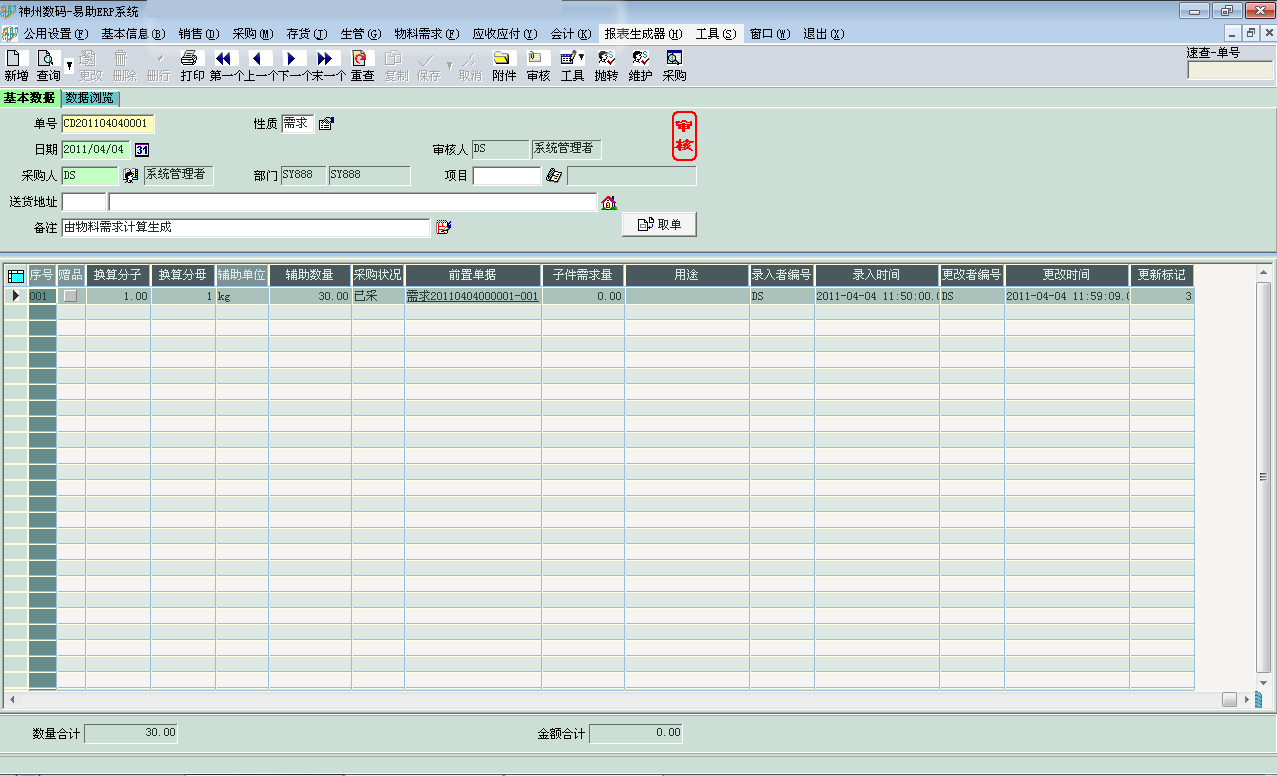Click the home icon beside 送货地址
This screenshot has width=1277, height=776.
pyautogui.click(x=609, y=203)
